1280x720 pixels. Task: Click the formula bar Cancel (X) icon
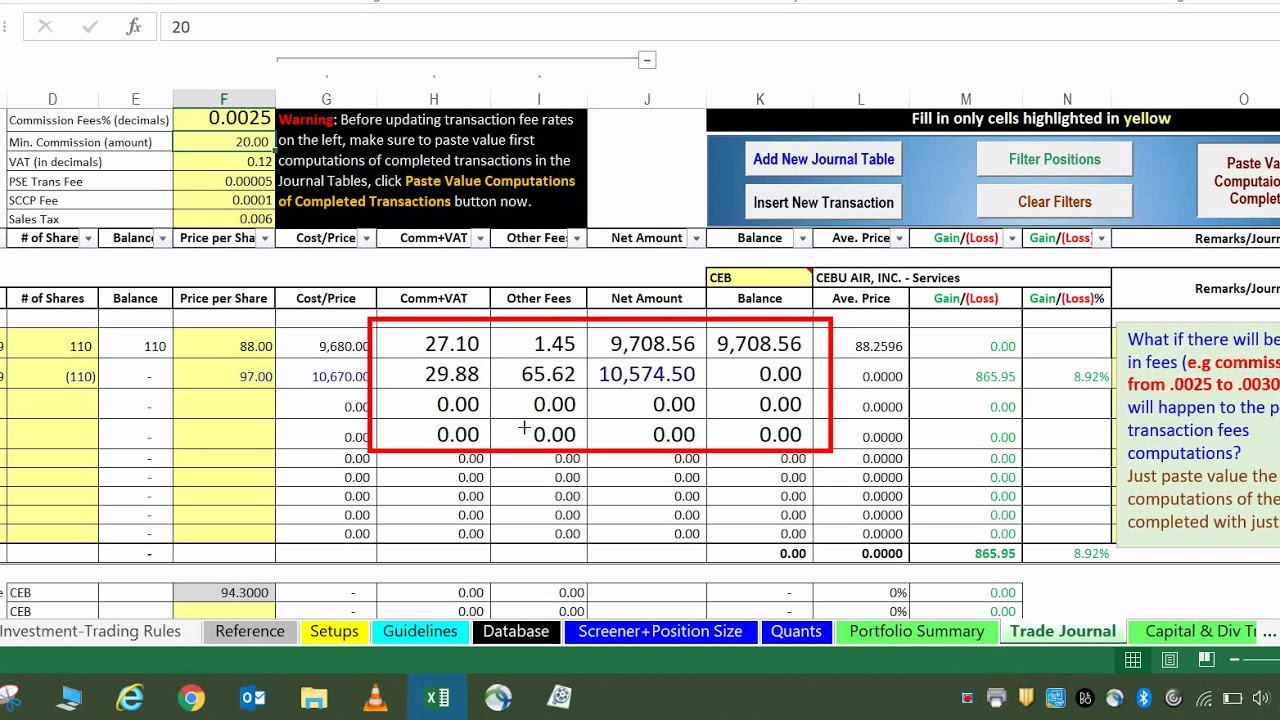tap(45, 27)
